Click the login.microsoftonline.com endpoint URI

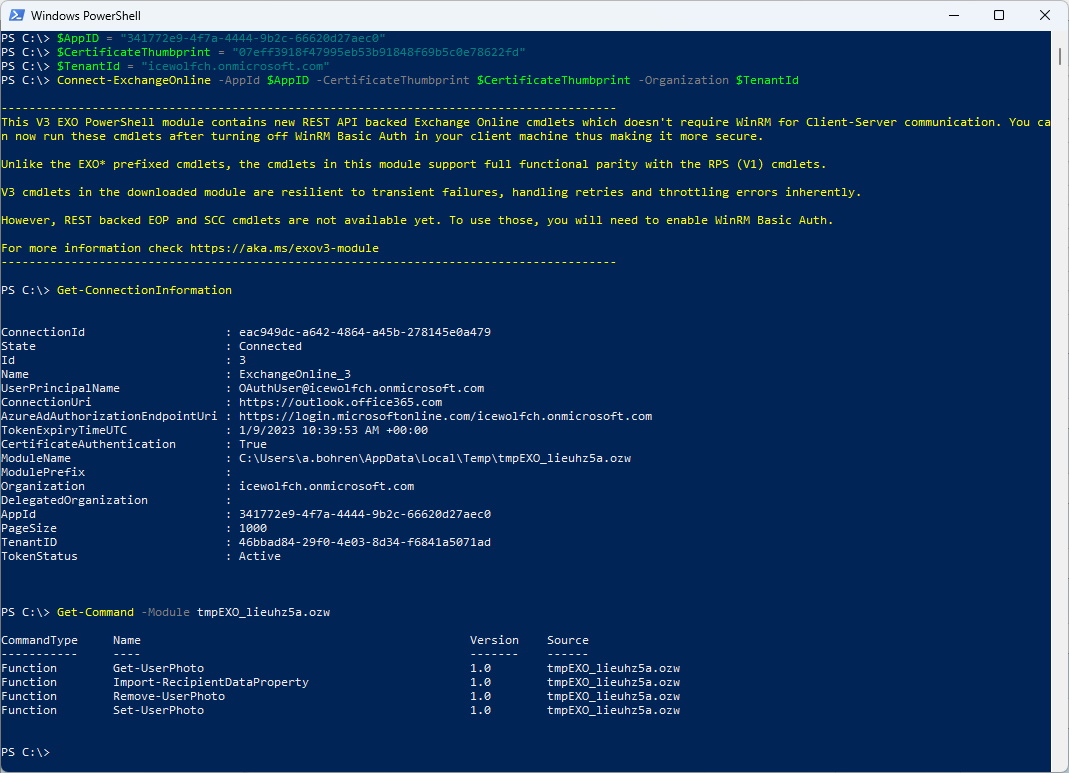click(x=445, y=416)
